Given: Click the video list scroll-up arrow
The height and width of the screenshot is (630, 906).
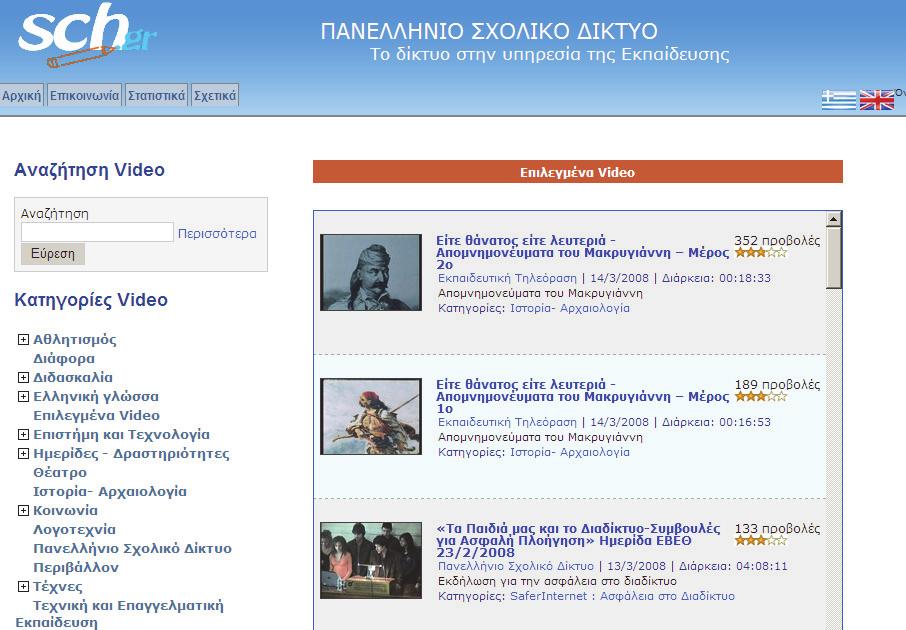Looking at the screenshot, I should (833, 219).
